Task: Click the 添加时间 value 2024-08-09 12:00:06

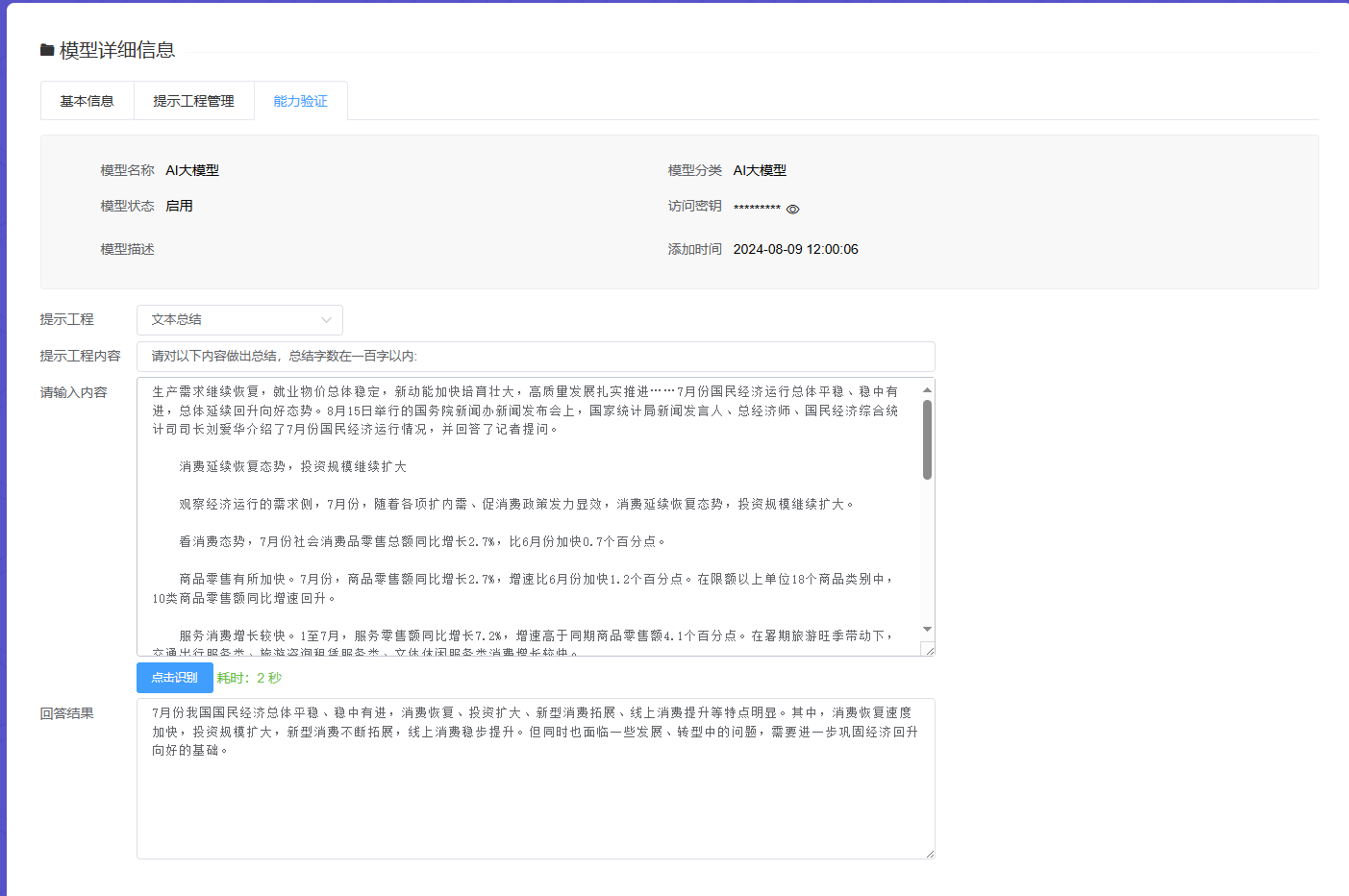Action: [796, 249]
